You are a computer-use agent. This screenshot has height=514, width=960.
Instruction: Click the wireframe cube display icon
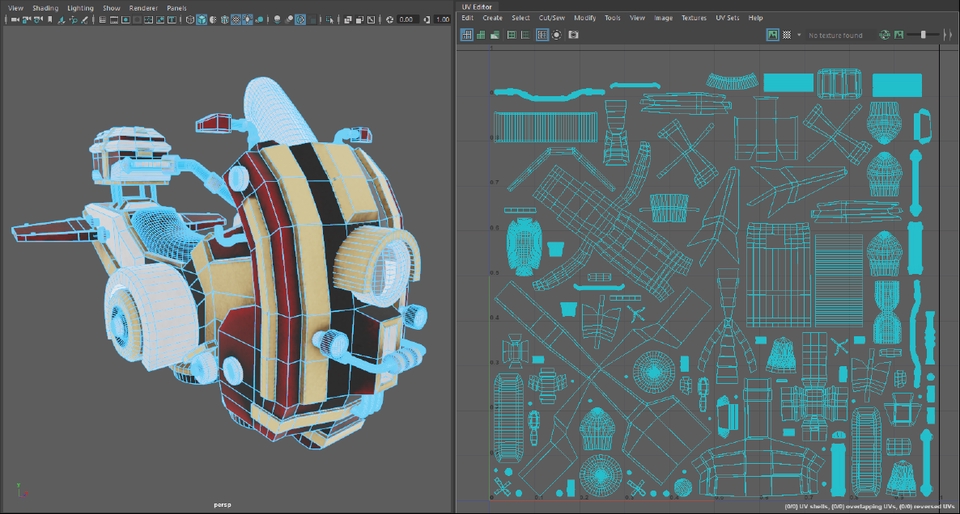[190, 19]
